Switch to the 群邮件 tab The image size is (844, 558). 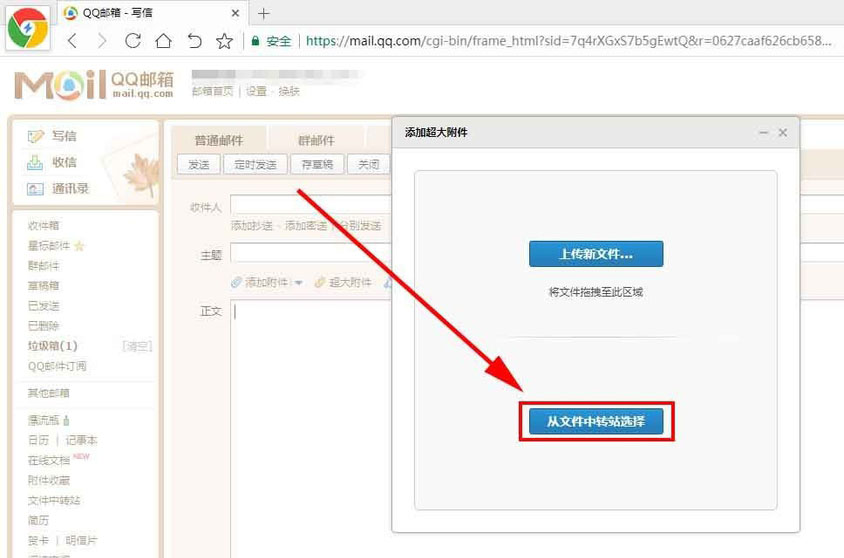[x=316, y=140]
